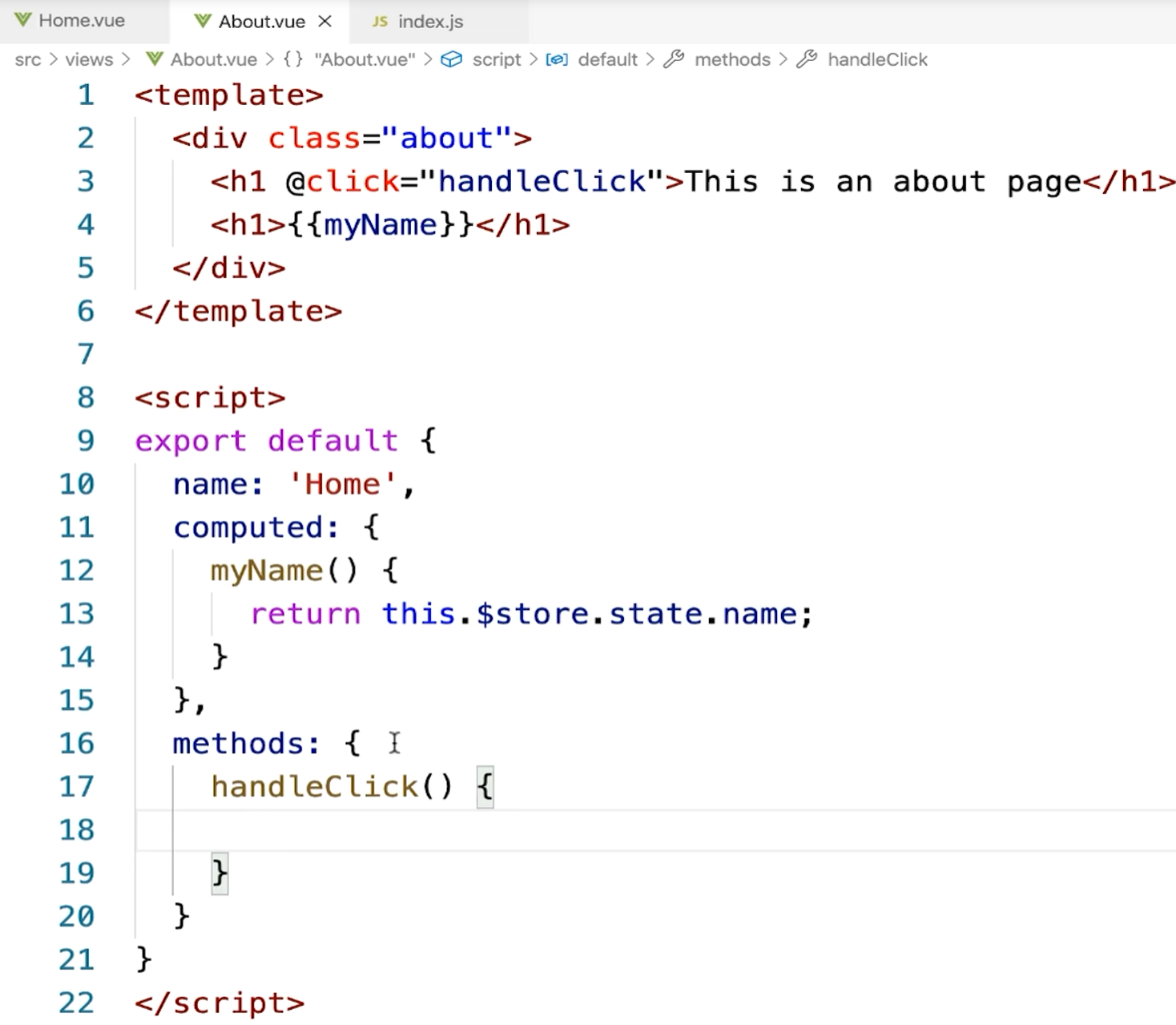
Task: Click the class="about" attribute value
Action: 447,139
